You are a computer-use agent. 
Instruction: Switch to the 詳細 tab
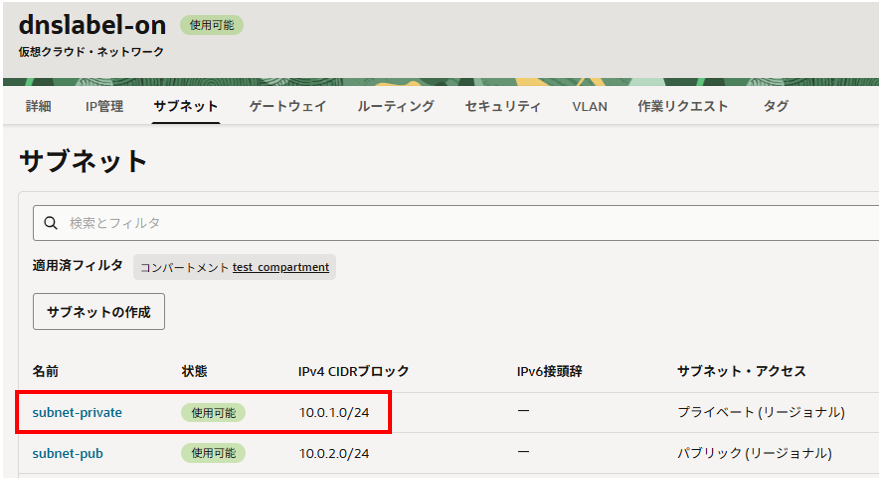click(37, 106)
